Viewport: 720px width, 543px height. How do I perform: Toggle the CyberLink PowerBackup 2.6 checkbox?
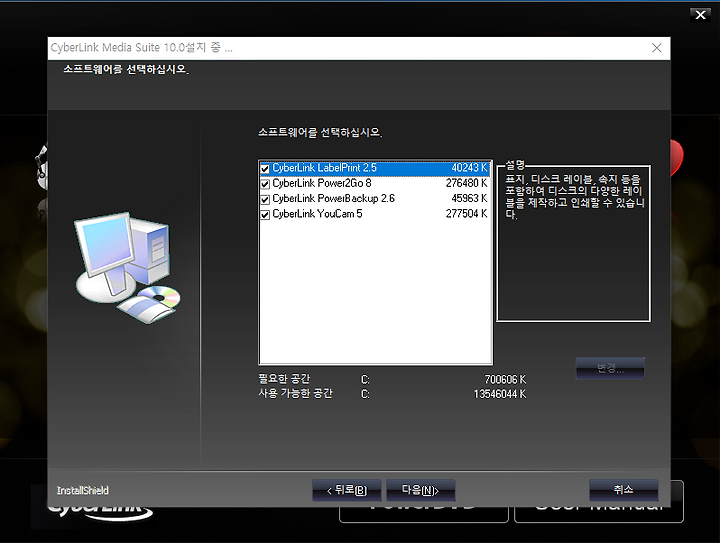pyautogui.click(x=265, y=199)
